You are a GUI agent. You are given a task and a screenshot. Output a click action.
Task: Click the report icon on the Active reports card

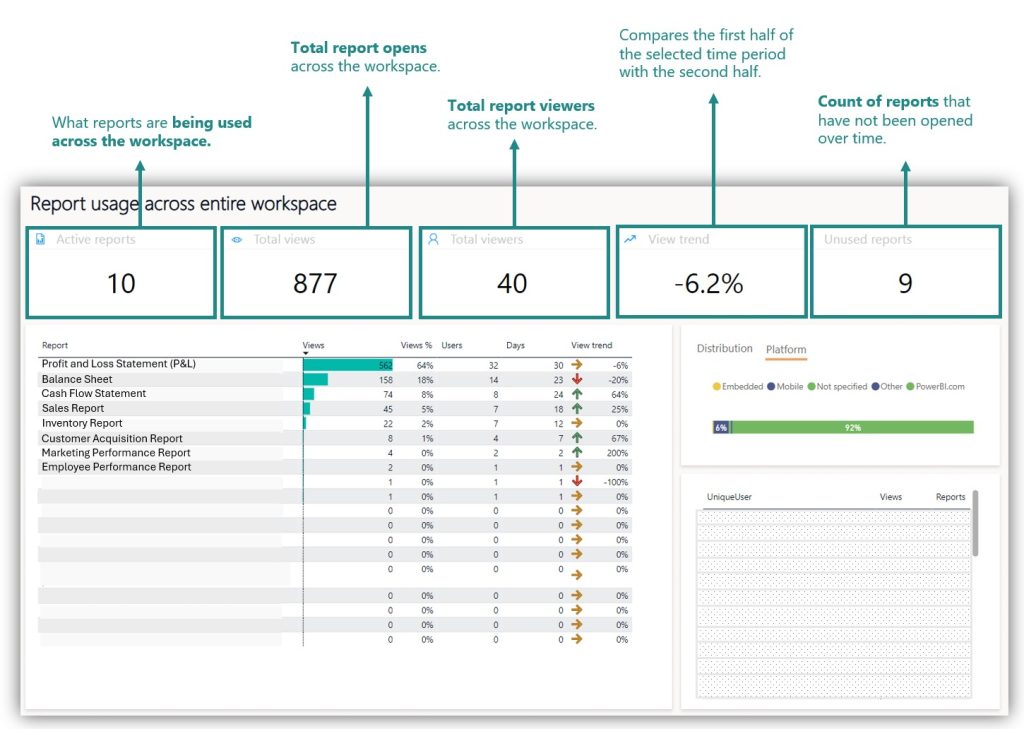pos(39,239)
